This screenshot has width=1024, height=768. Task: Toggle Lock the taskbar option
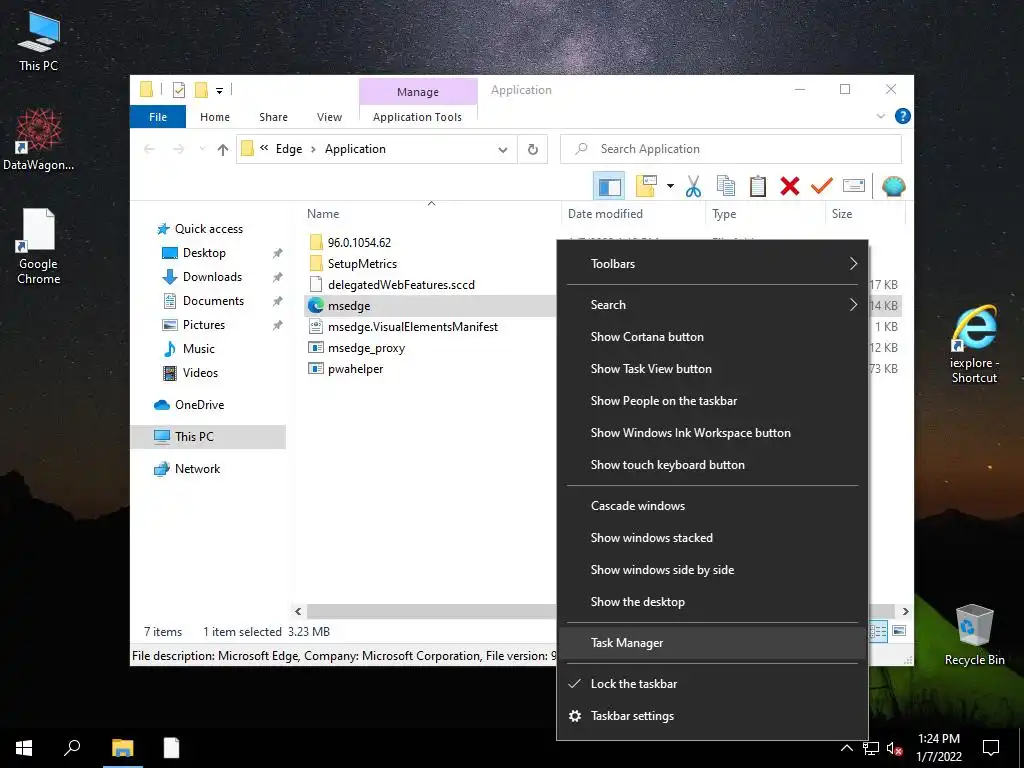pyautogui.click(x=712, y=684)
